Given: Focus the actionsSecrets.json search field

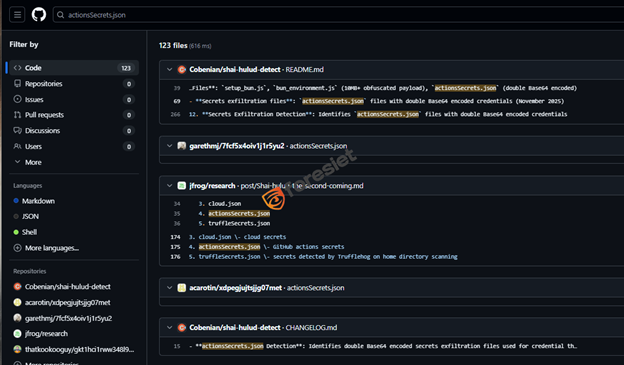Looking at the screenshot, I should pos(338,15).
